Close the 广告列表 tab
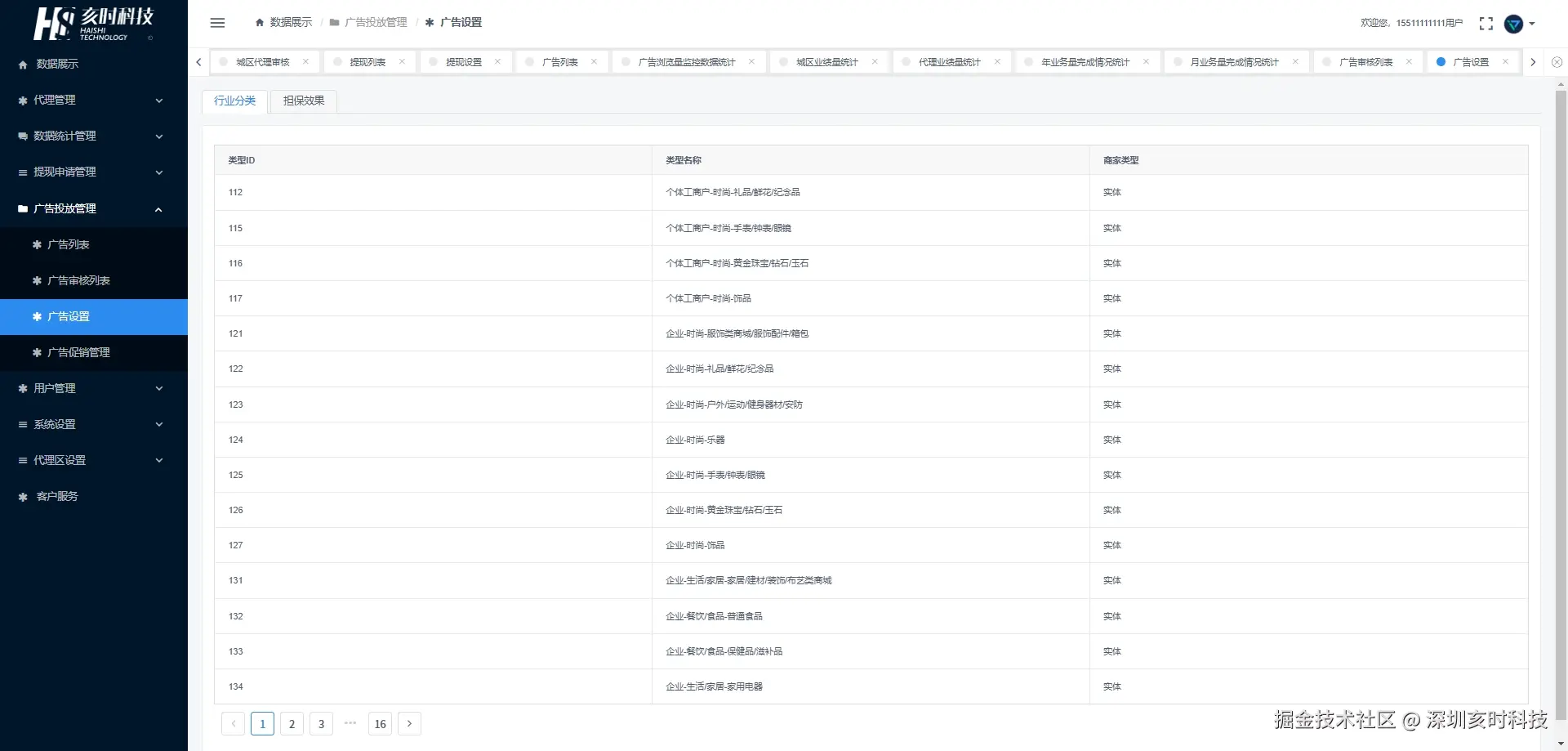The width and height of the screenshot is (1568, 751). 594,62
